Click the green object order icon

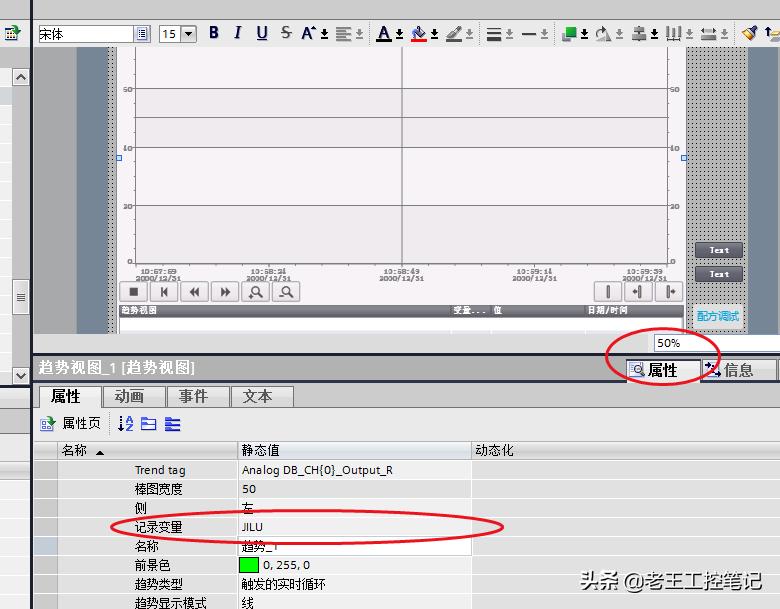pyautogui.click(x=569, y=33)
